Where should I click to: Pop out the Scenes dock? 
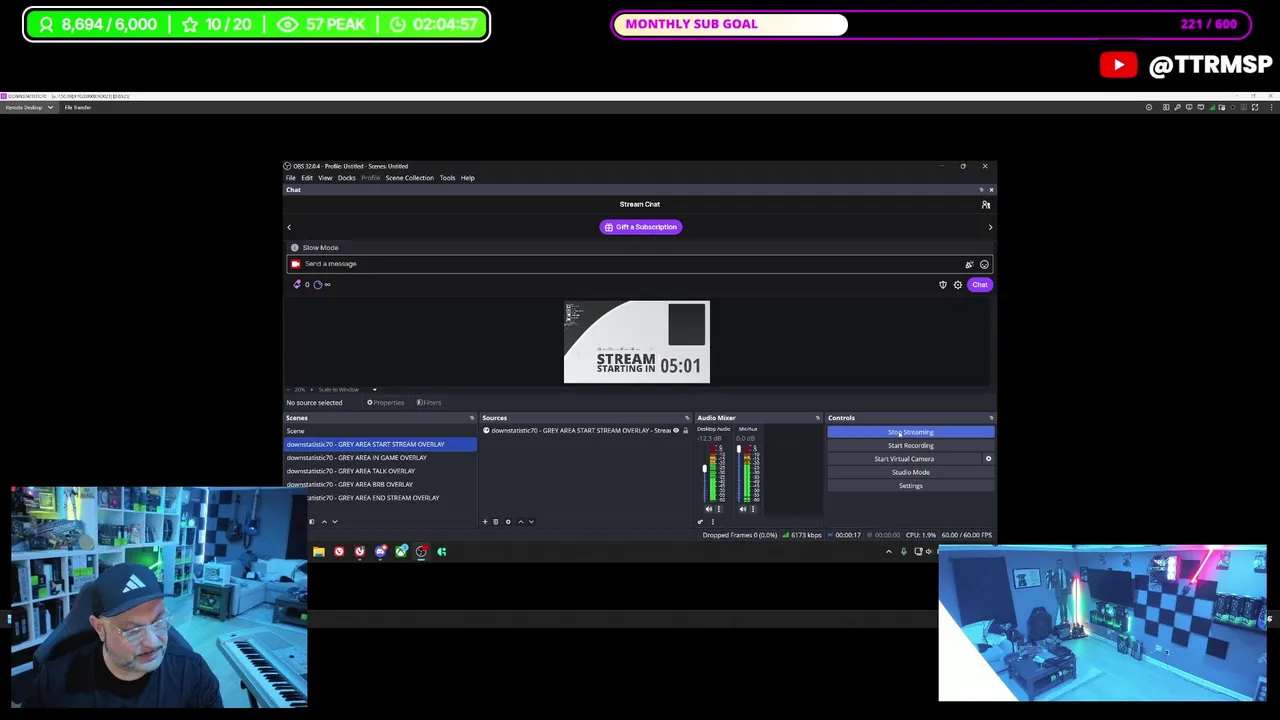pos(472,418)
